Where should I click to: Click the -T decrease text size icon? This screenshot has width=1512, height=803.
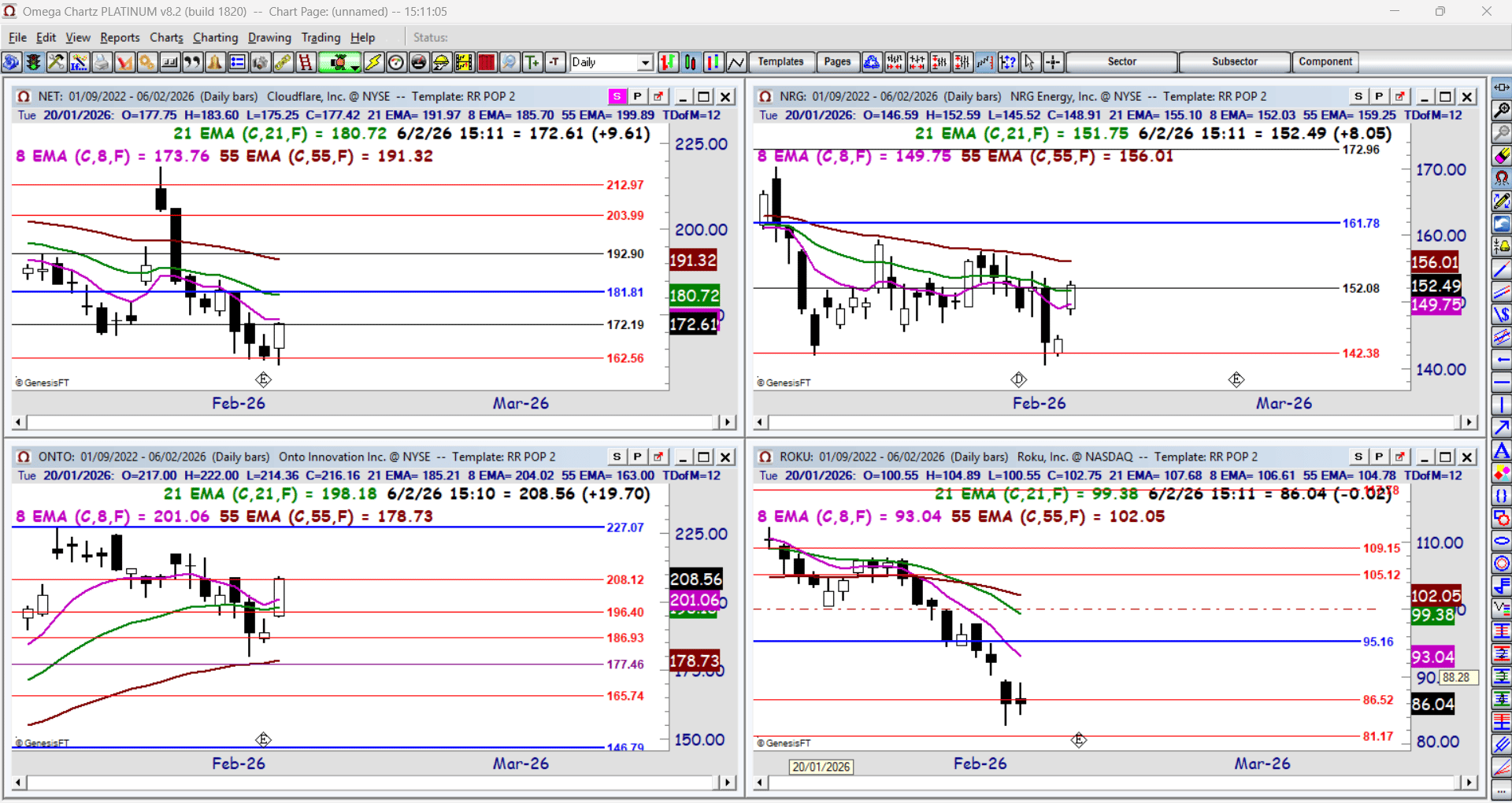pyautogui.click(x=555, y=62)
